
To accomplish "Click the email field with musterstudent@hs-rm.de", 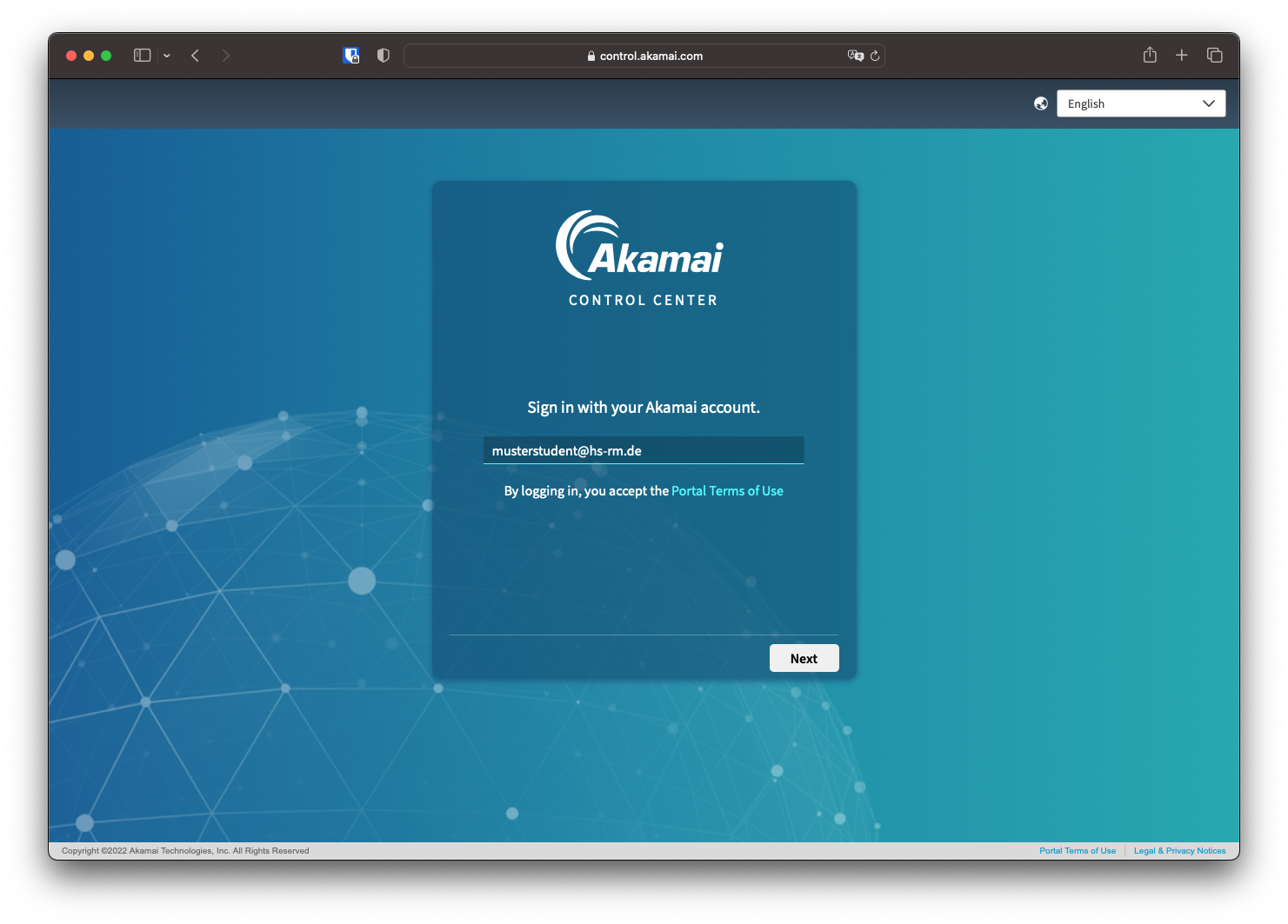I will tap(644, 450).
